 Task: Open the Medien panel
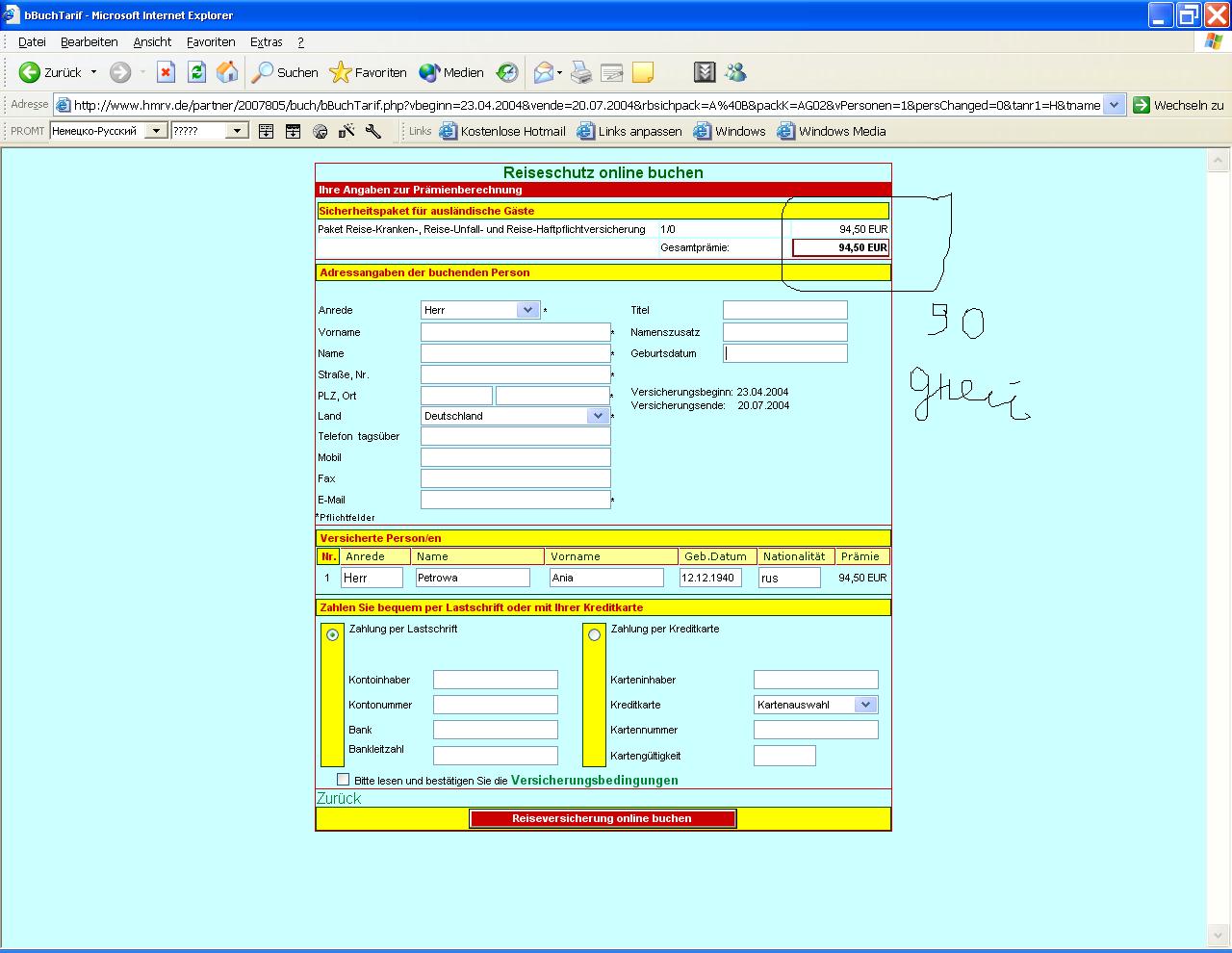[451, 72]
